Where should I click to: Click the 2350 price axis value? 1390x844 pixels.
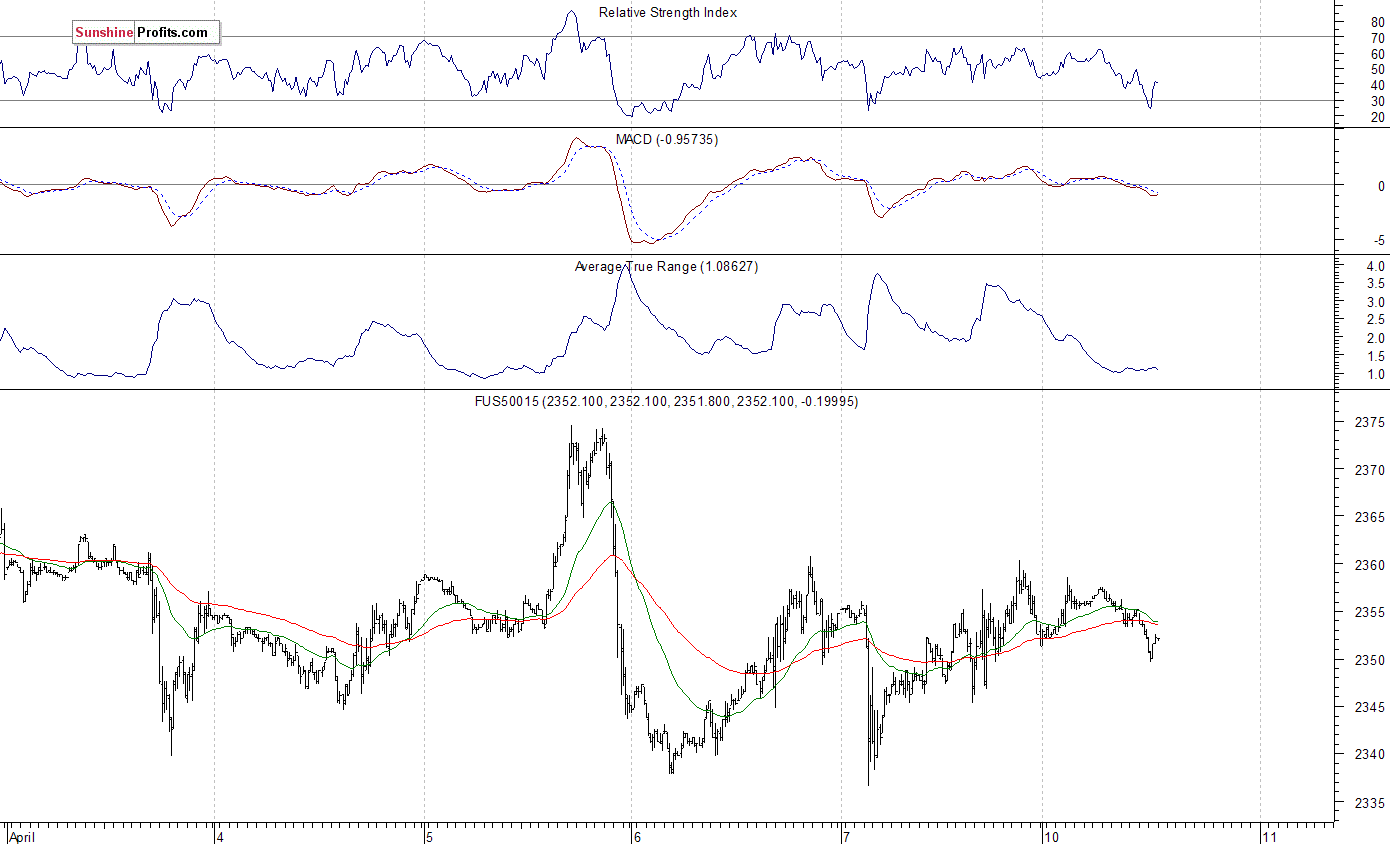[1369, 660]
